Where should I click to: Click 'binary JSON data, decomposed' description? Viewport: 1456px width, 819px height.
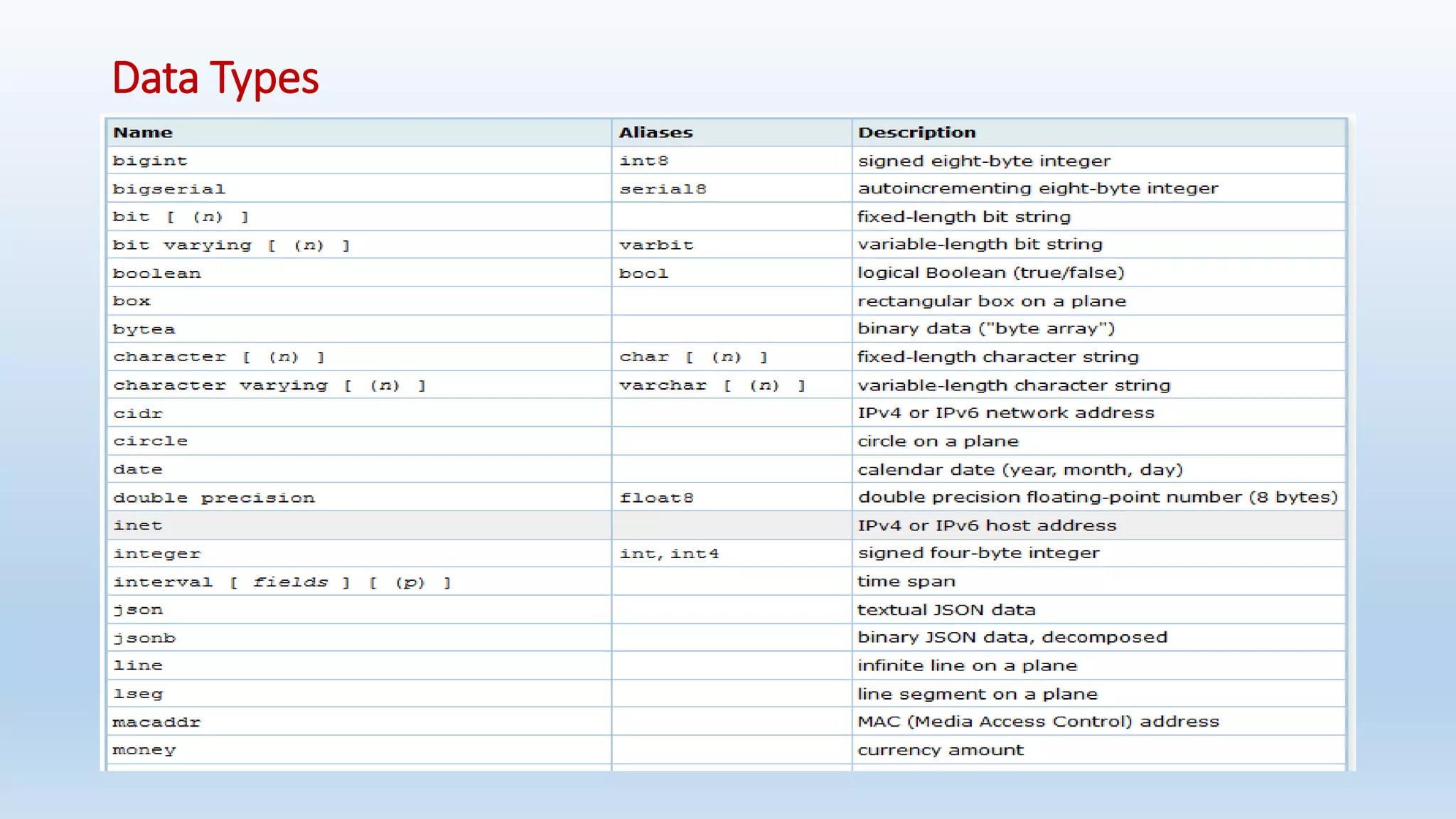click(x=1012, y=638)
